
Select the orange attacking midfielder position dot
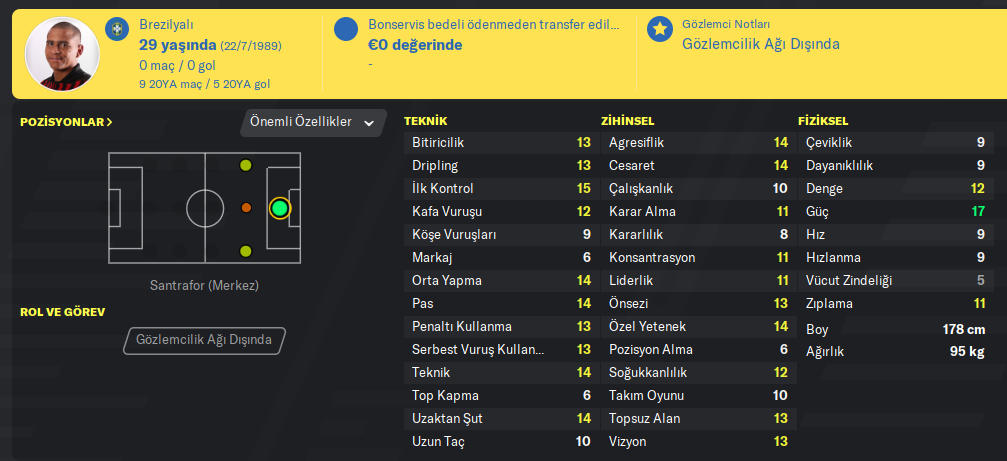pos(246,208)
